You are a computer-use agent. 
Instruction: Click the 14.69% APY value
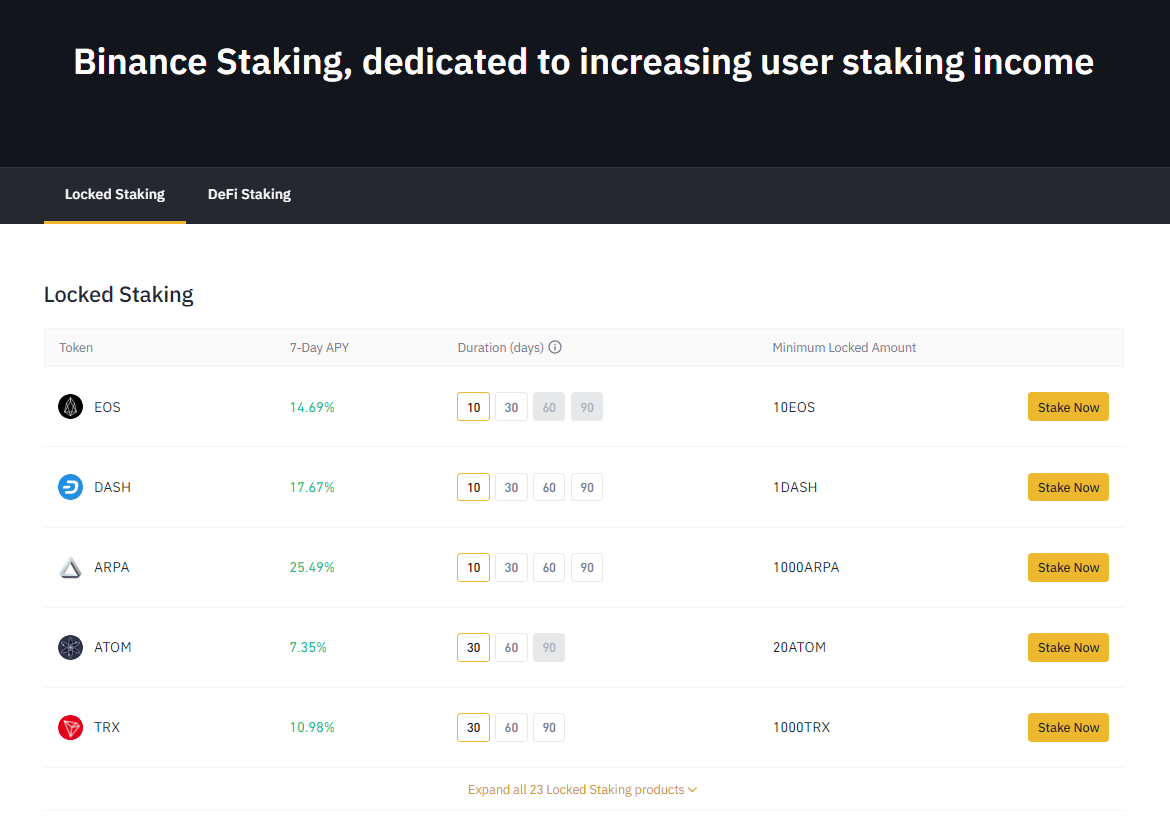(x=312, y=407)
